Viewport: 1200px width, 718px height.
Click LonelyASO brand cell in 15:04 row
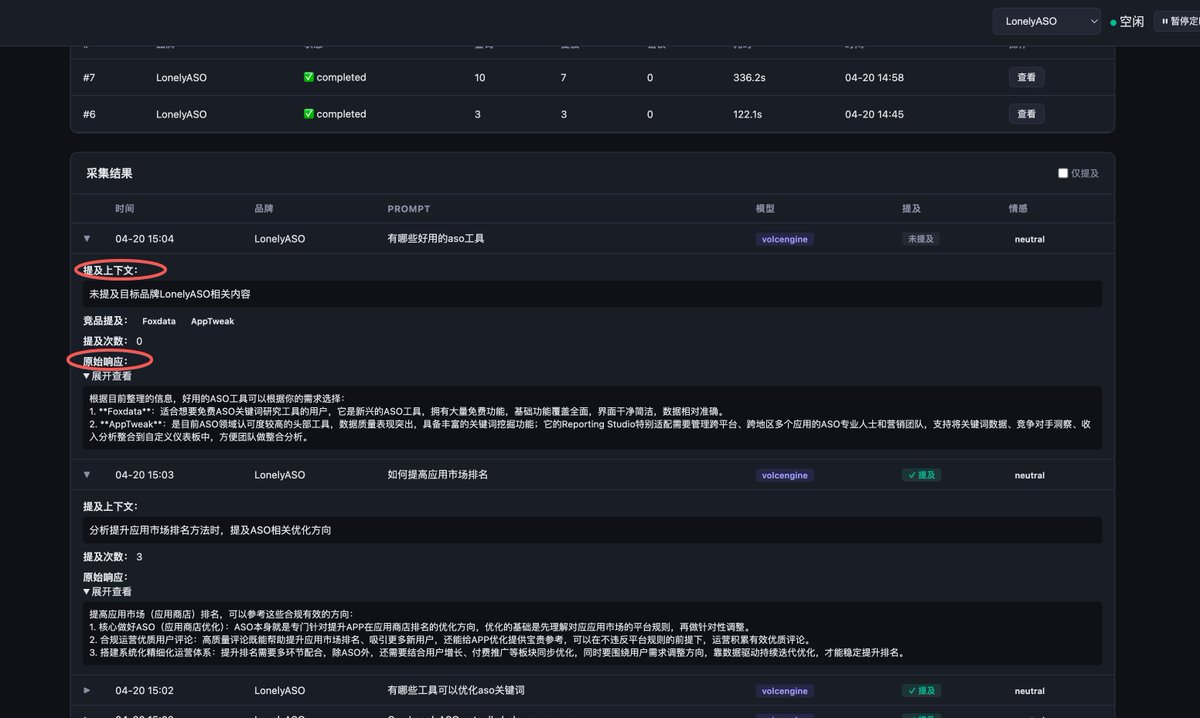coord(279,239)
